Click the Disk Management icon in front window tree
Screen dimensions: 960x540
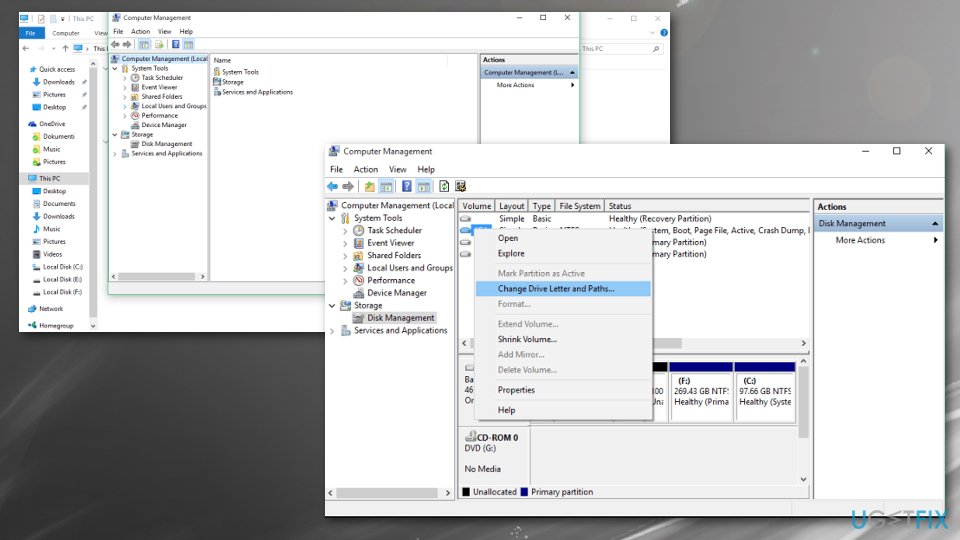[x=359, y=318]
